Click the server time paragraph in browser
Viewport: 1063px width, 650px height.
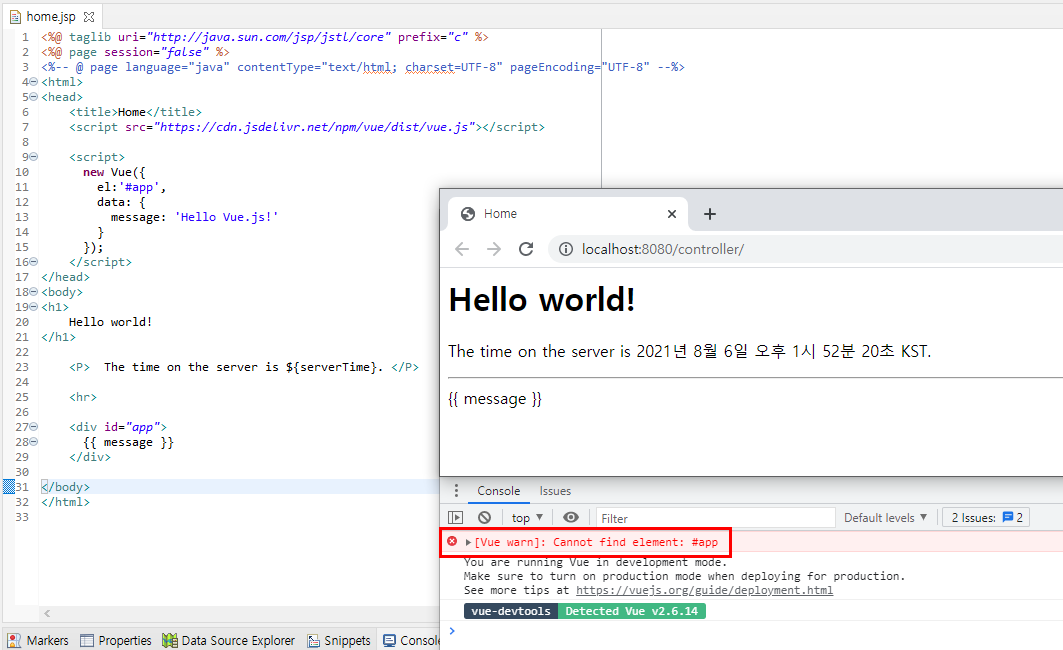pos(689,352)
